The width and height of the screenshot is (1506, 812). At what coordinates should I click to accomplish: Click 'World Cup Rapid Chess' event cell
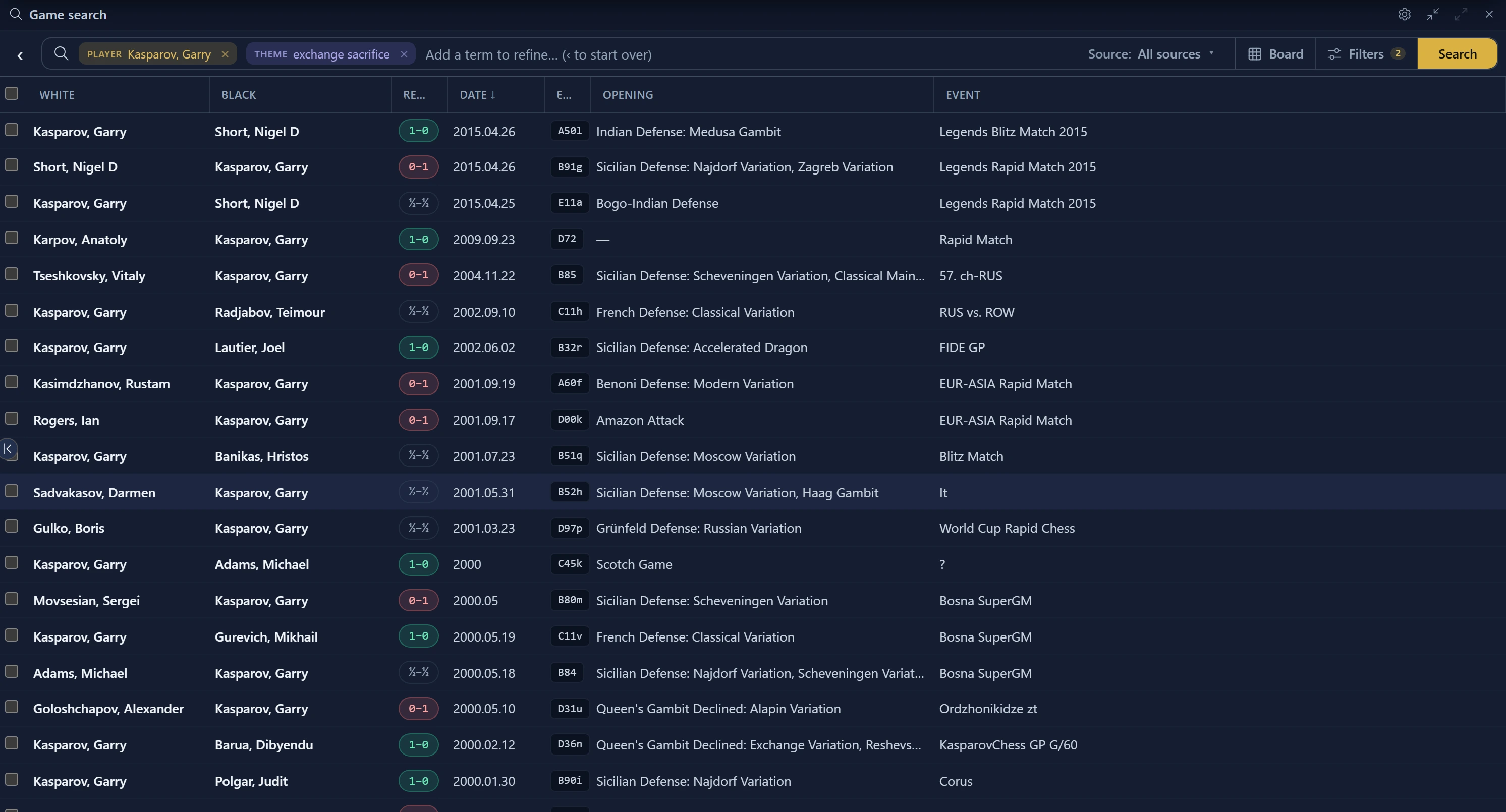[1007, 528]
